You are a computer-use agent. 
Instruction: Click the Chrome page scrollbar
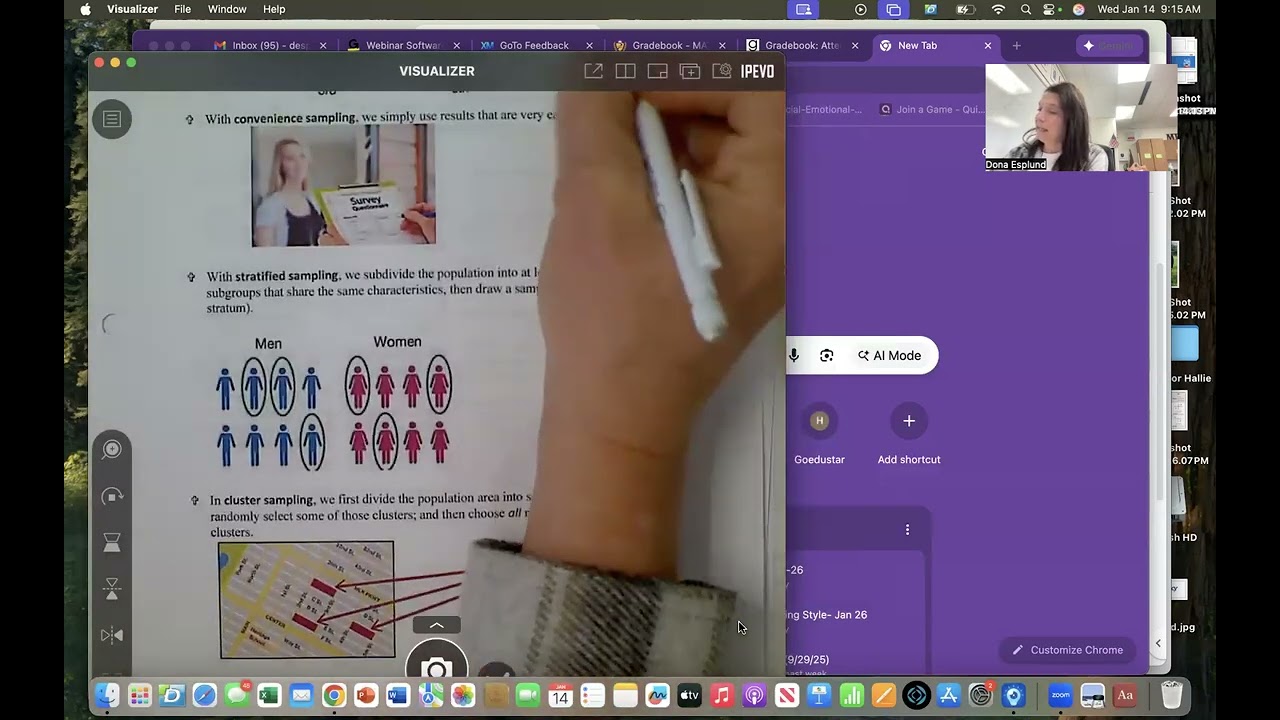click(x=1160, y=380)
